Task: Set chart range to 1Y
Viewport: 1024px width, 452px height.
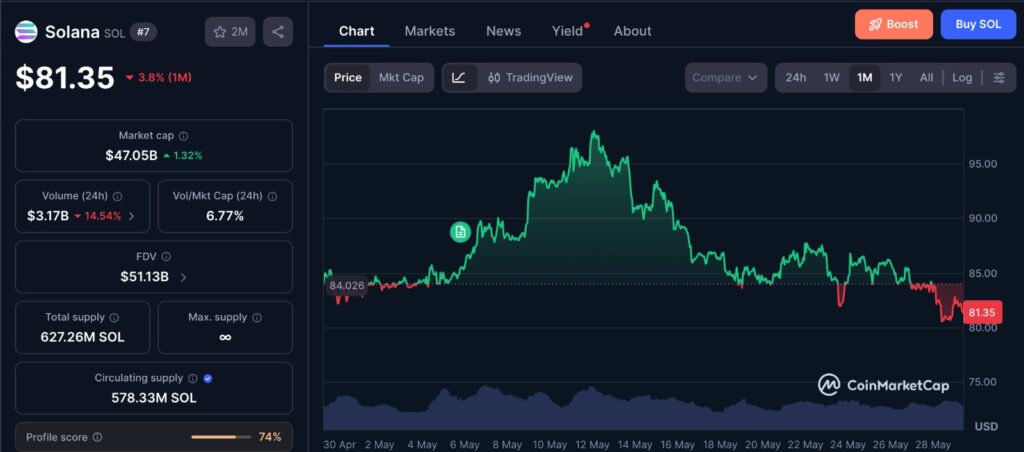Action: click(896, 78)
